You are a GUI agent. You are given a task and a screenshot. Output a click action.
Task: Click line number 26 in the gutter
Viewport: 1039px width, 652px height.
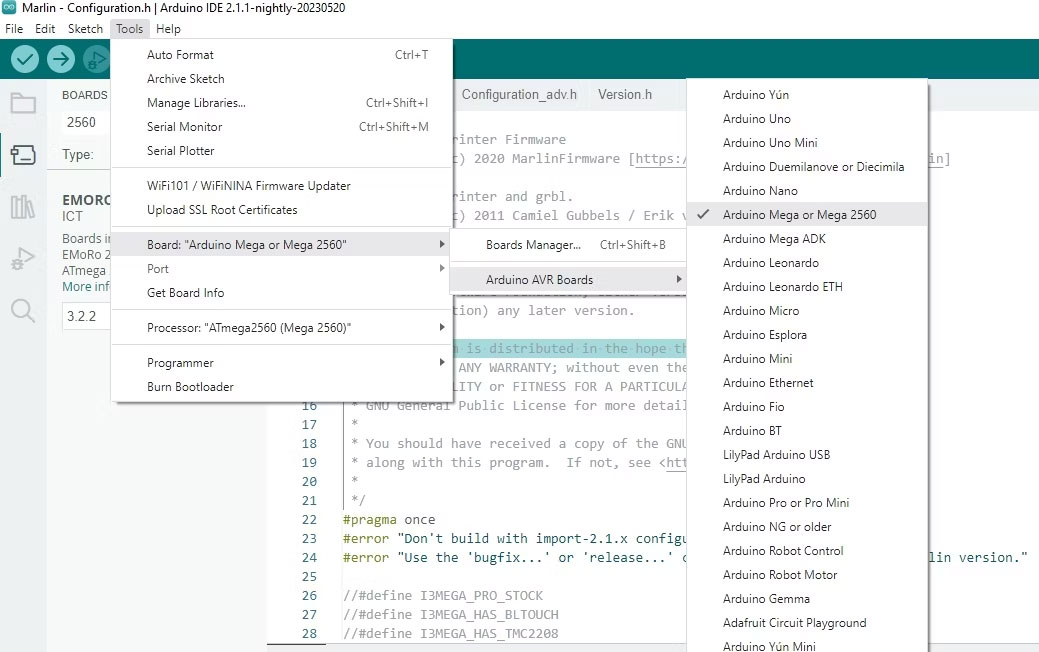coord(309,596)
